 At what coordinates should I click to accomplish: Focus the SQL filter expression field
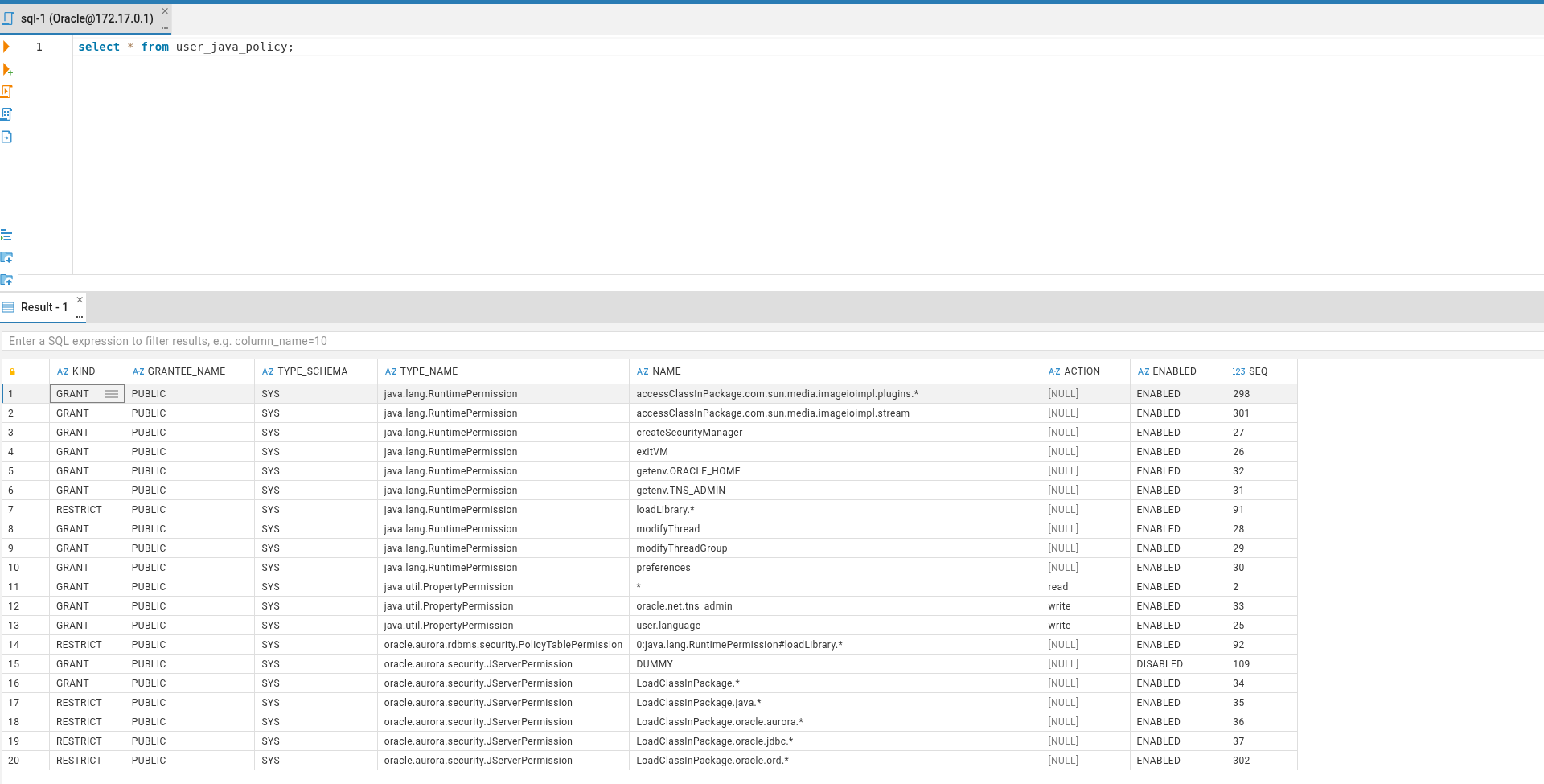tap(772, 341)
